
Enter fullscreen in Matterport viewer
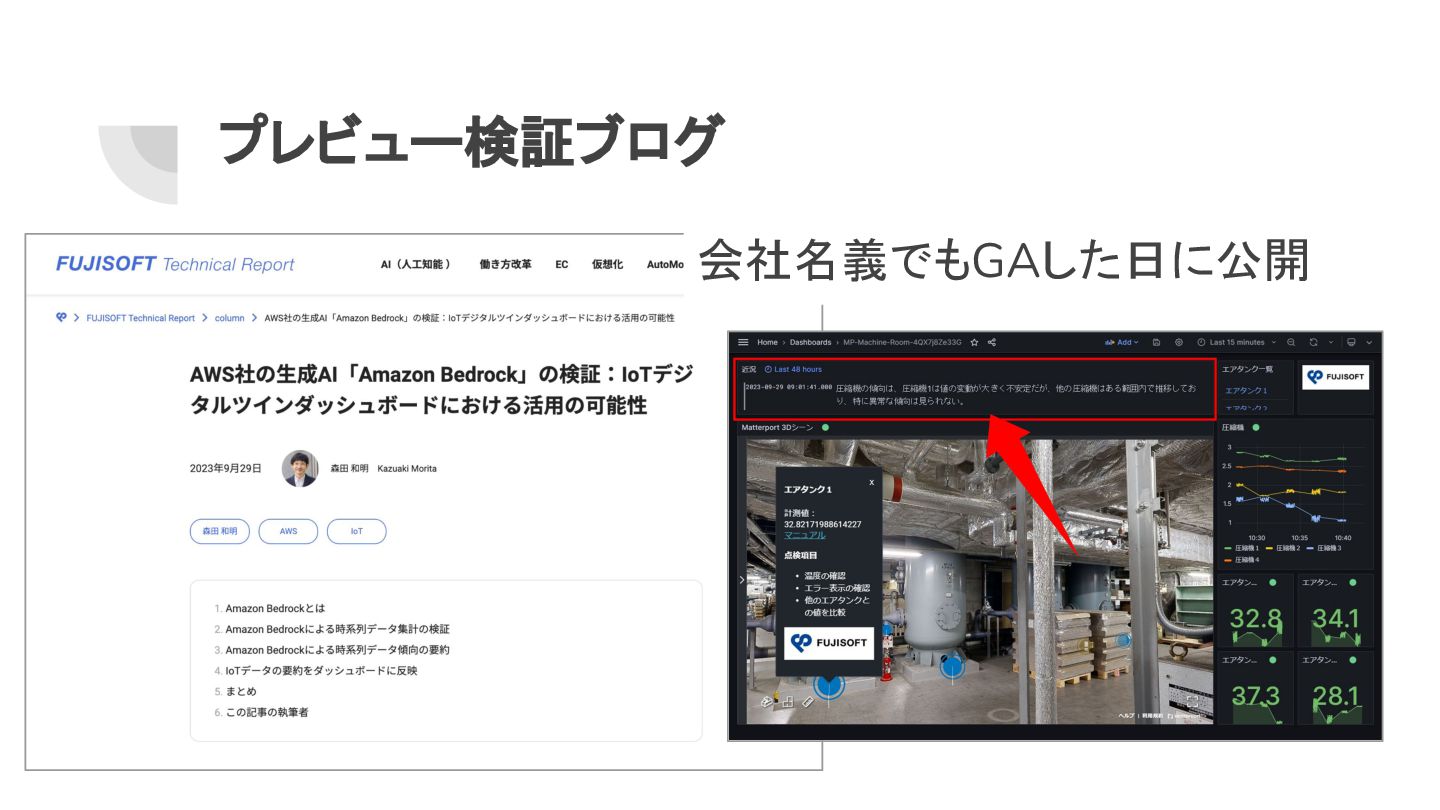[1192, 702]
